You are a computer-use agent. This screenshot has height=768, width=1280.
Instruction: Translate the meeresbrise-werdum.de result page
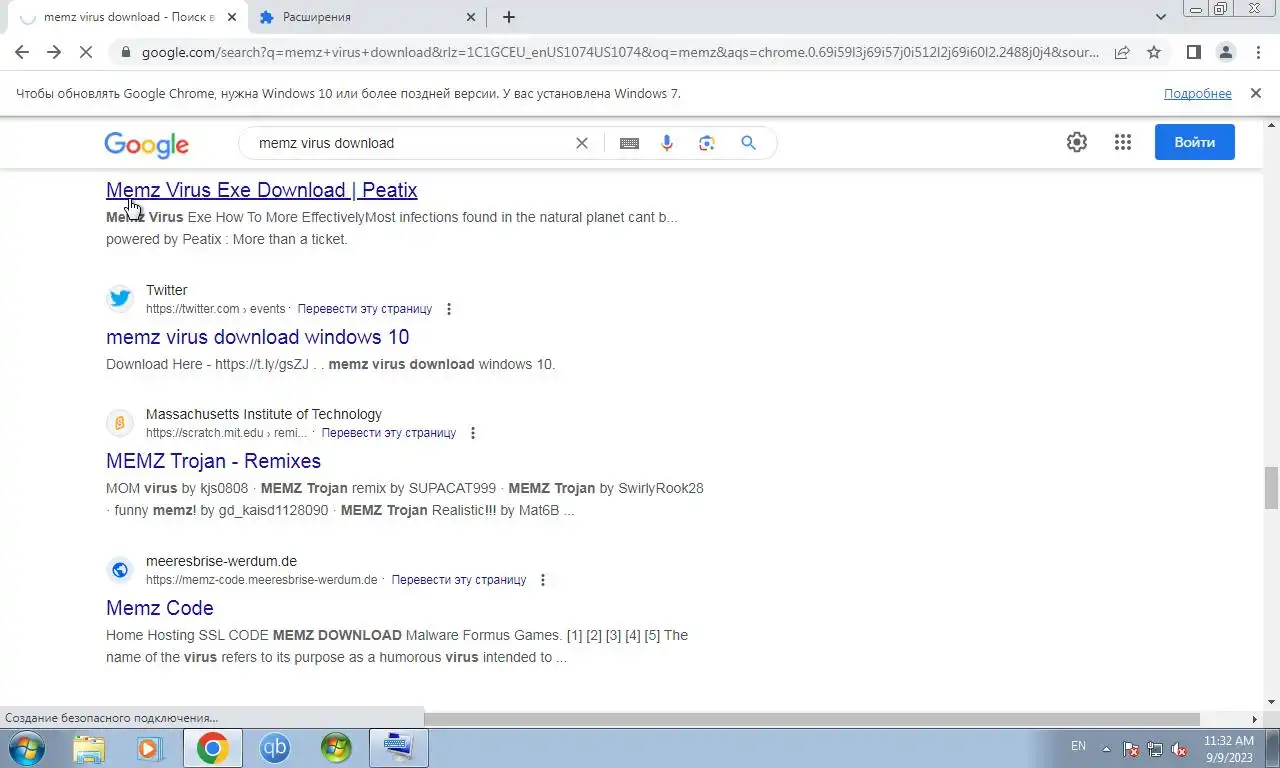pyautogui.click(x=459, y=580)
